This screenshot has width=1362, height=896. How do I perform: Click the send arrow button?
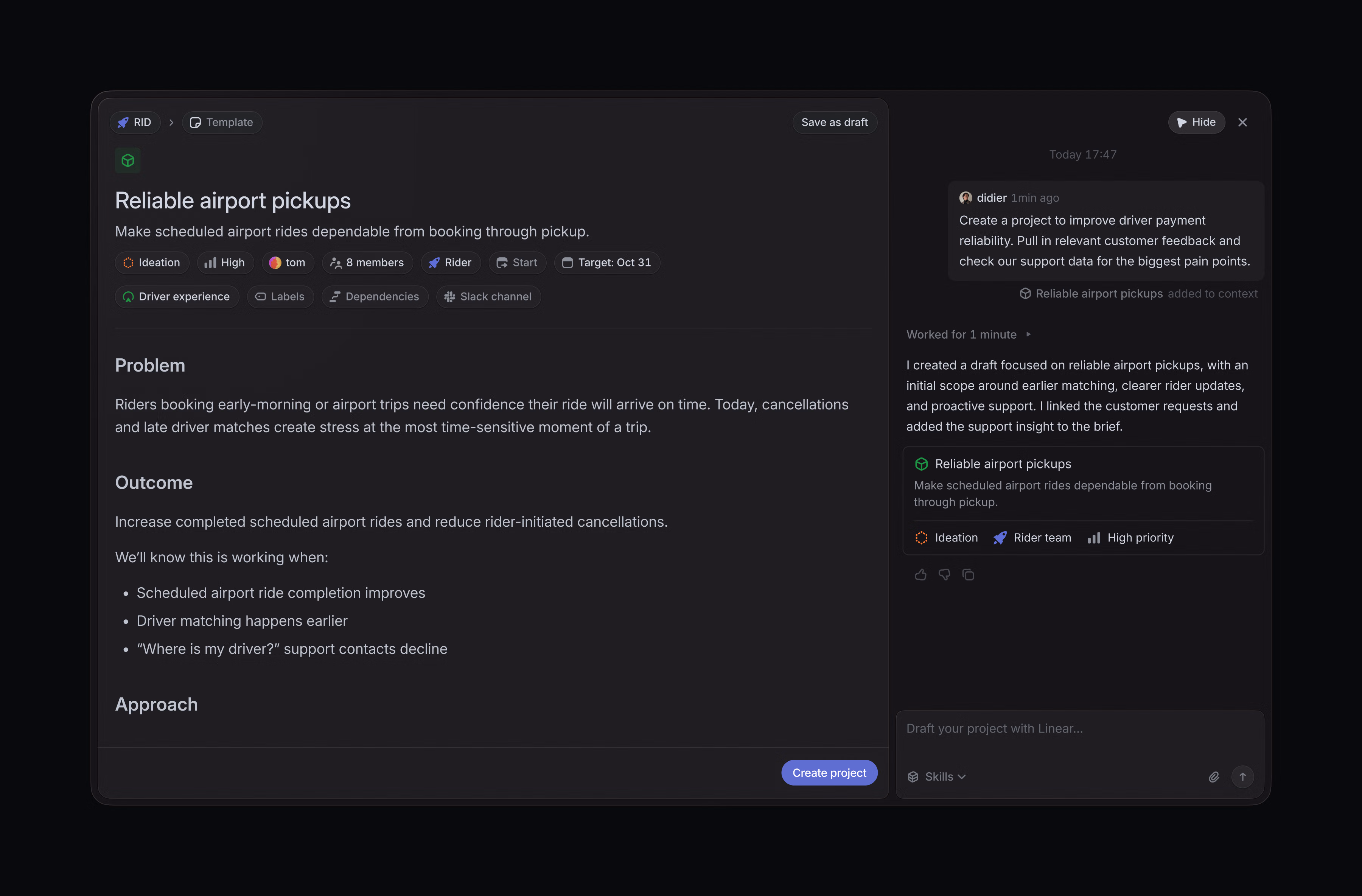[x=1242, y=777]
